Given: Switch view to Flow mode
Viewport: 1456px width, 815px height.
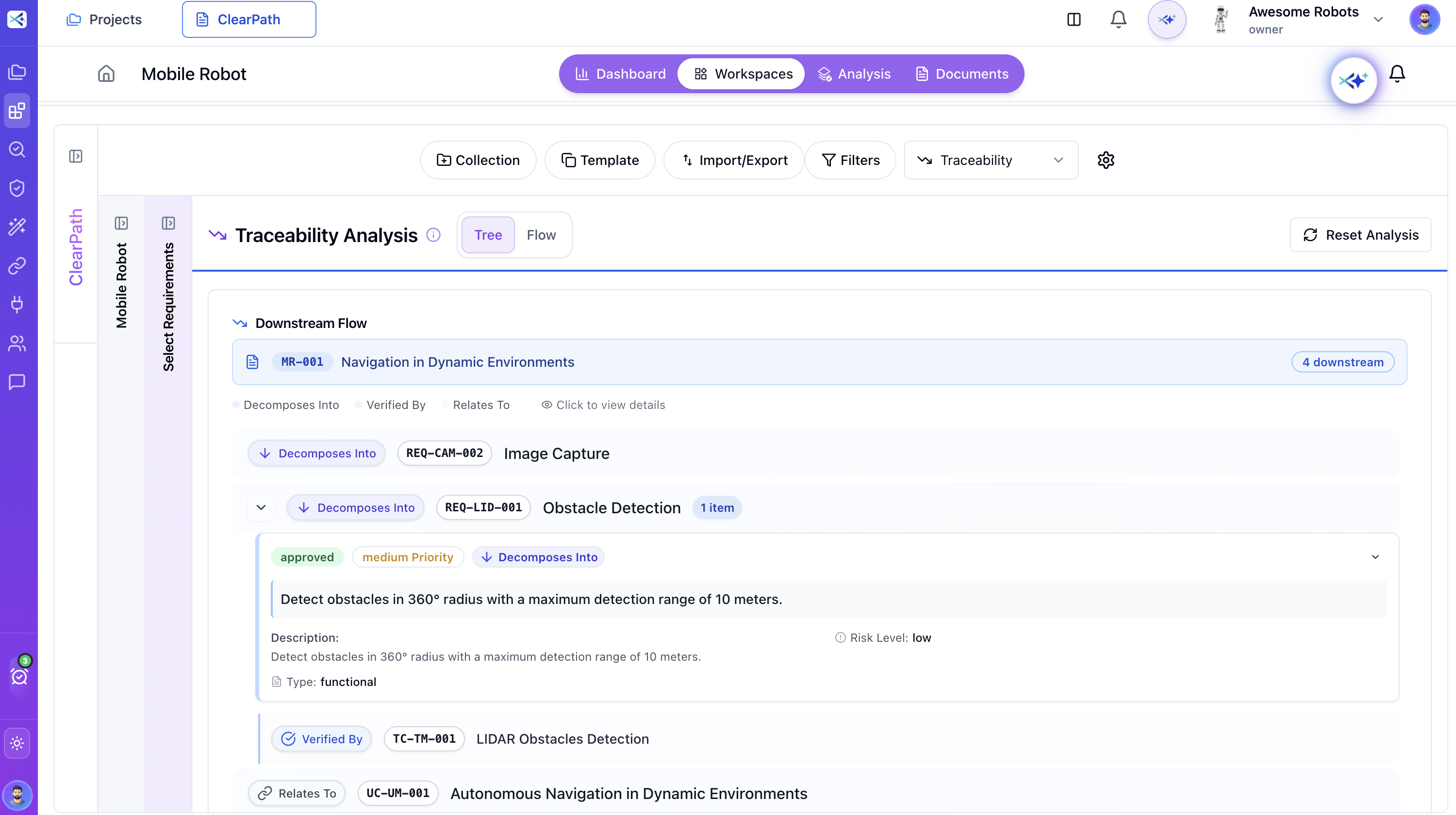Looking at the screenshot, I should pyautogui.click(x=541, y=235).
